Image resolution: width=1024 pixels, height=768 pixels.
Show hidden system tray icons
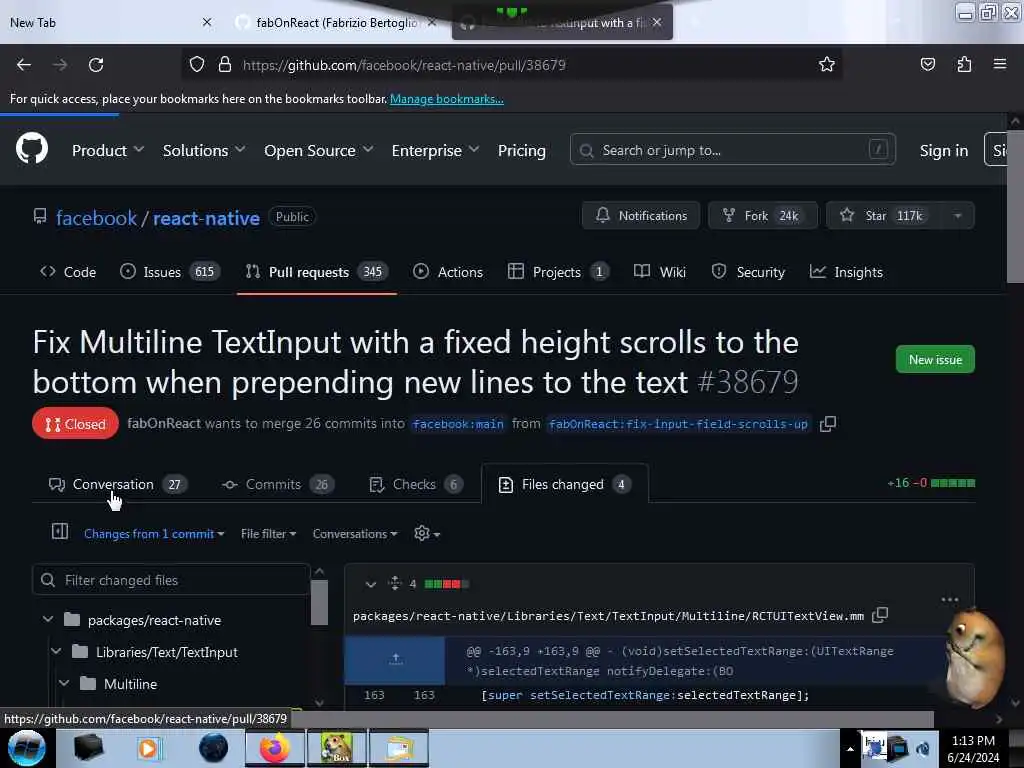pos(850,748)
